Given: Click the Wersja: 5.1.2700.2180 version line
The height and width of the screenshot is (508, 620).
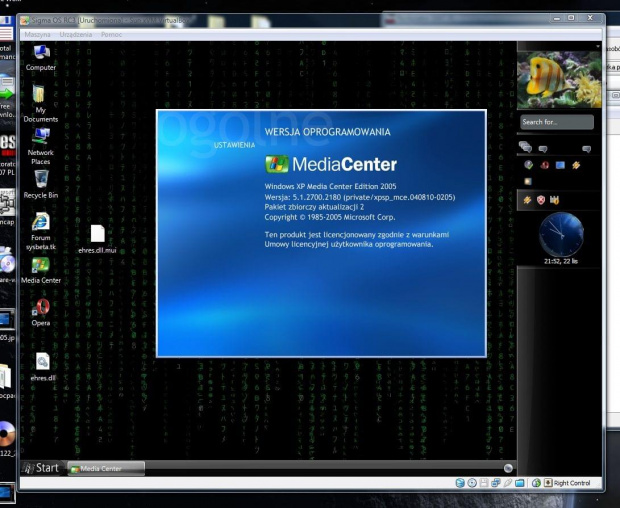Looking at the screenshot, I should tap(360, 197).
